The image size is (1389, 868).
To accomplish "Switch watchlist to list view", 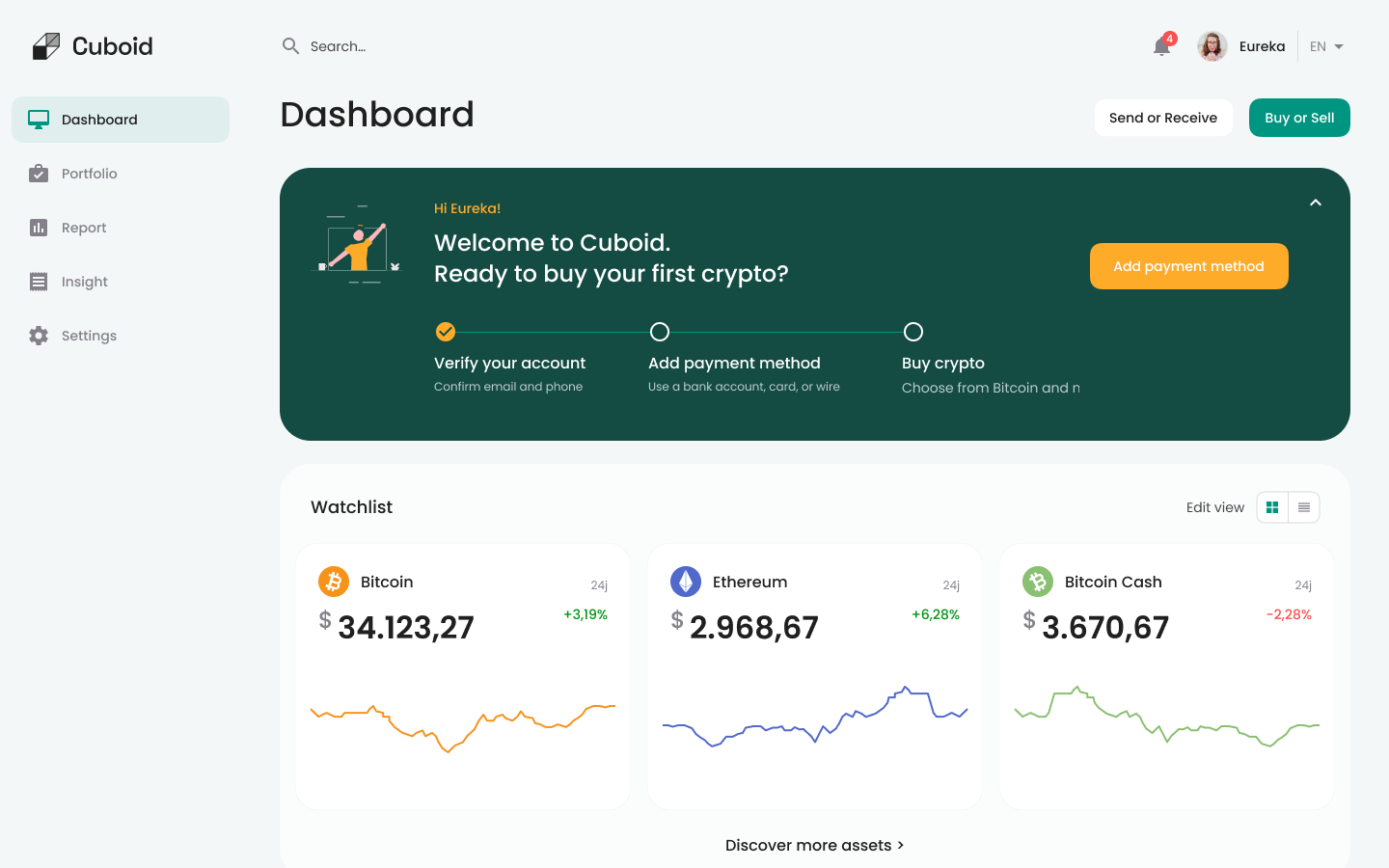I will click(x=1303, y=506).
